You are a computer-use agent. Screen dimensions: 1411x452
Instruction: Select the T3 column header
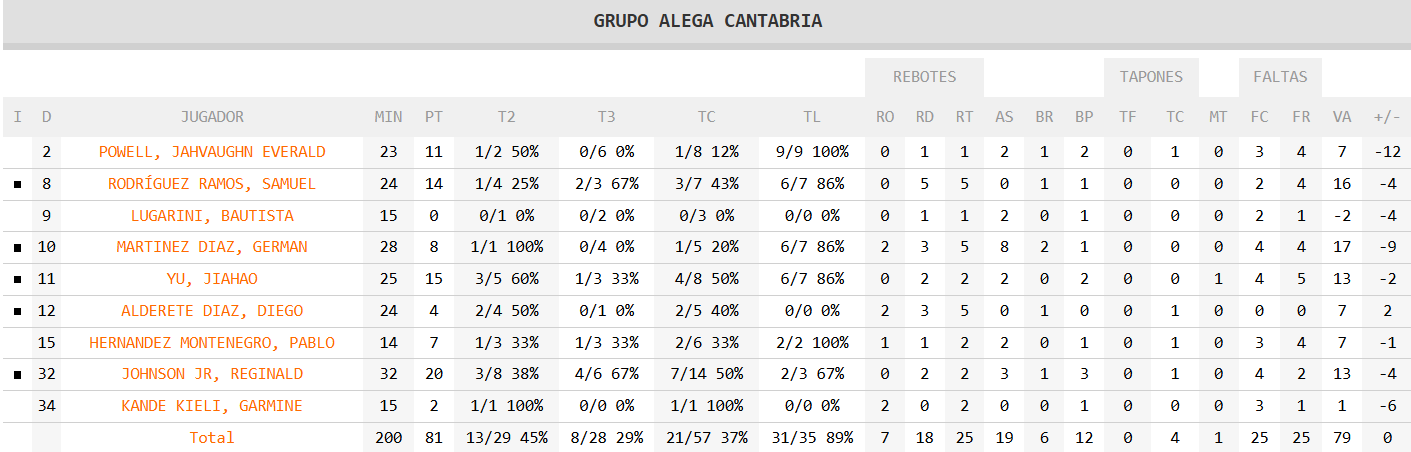tap(606, 117)
